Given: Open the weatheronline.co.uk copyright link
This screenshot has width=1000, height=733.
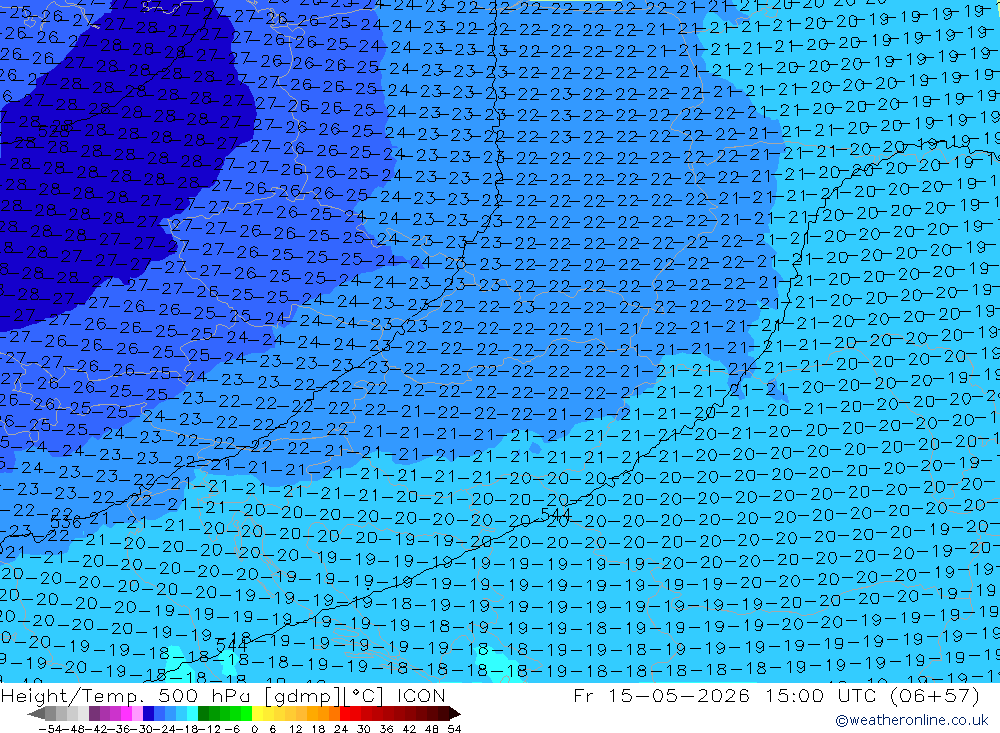Looking at the screenshot, I should (911, 720).
